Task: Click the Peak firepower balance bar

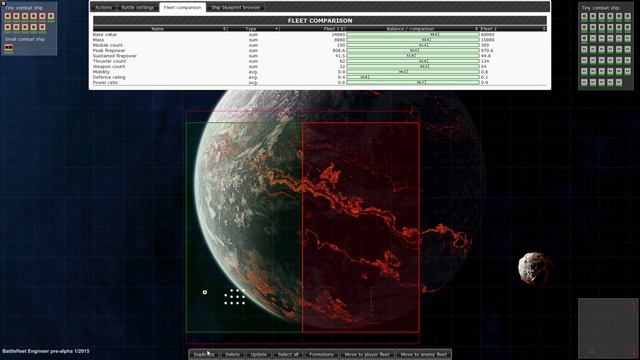Action: click(x=413, y=51)
